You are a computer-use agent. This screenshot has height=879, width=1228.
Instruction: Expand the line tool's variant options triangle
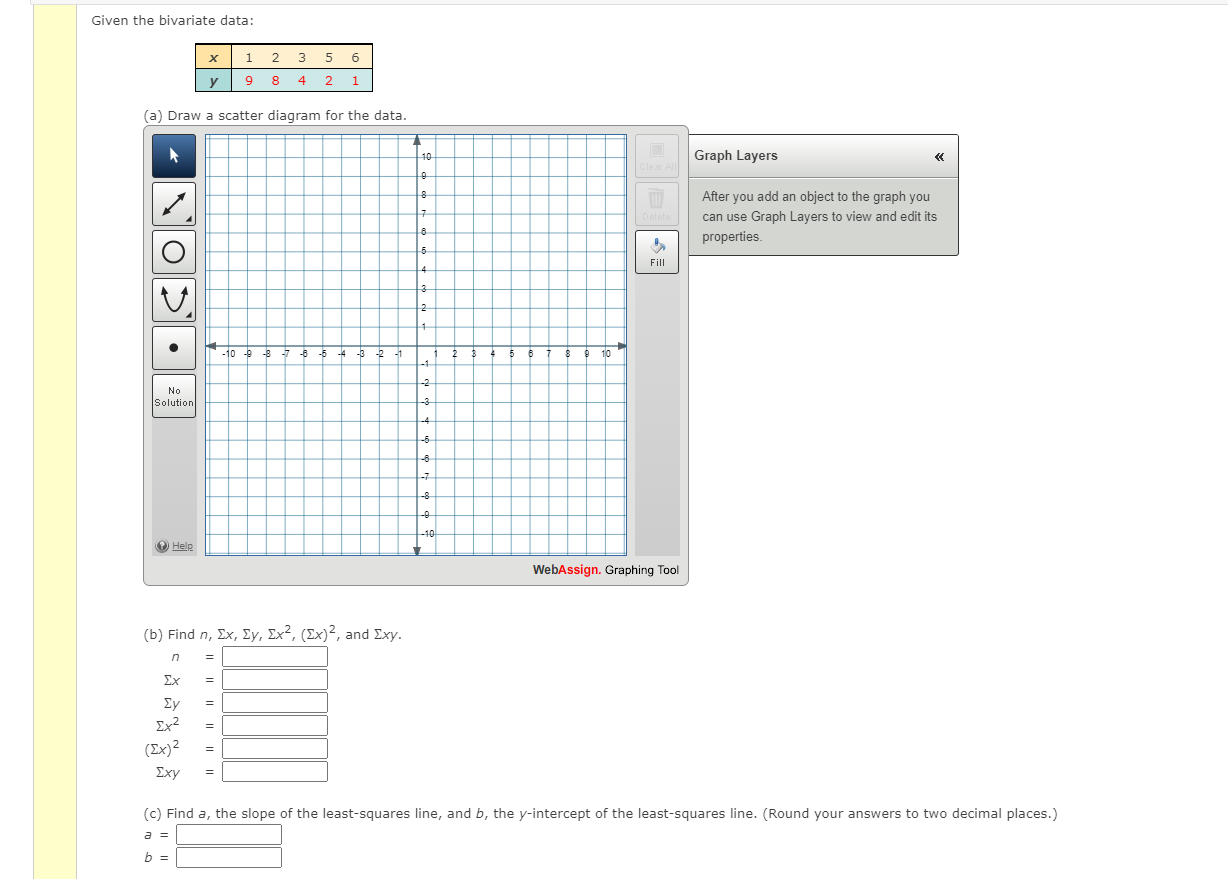pos(187,217)
